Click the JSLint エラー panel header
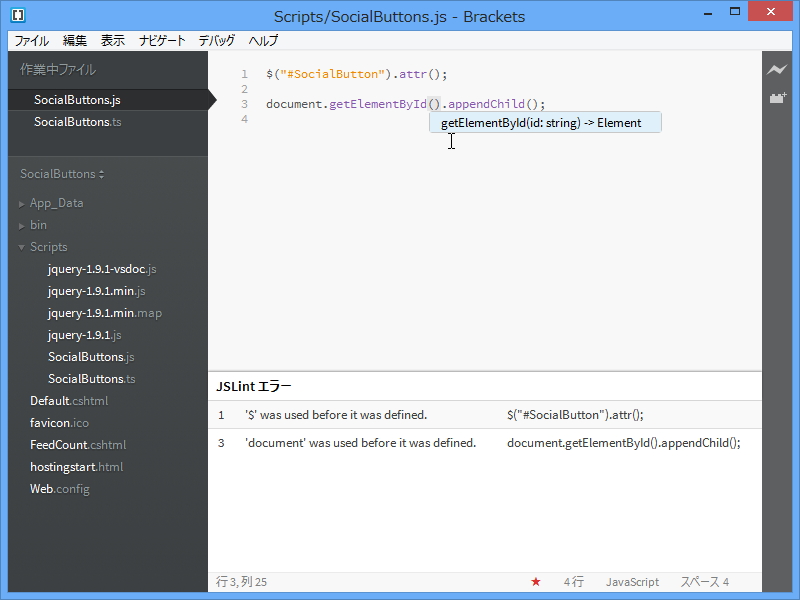 click(254, 386)
